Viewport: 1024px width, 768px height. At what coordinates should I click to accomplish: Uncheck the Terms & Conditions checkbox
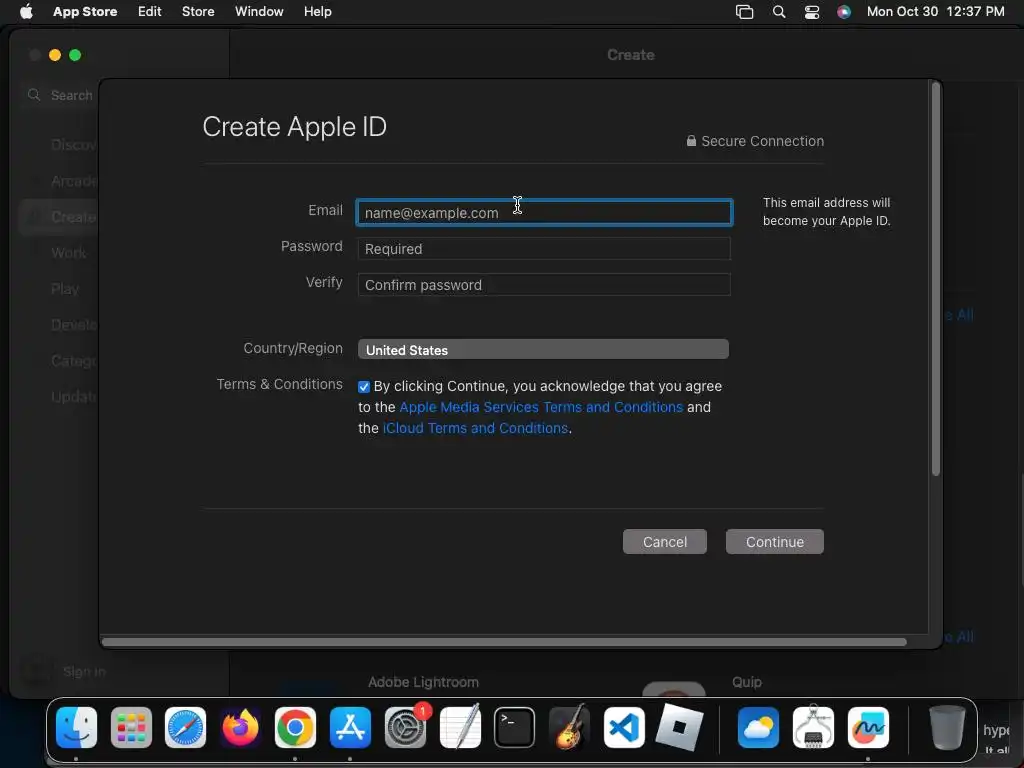tap(364, 387)
